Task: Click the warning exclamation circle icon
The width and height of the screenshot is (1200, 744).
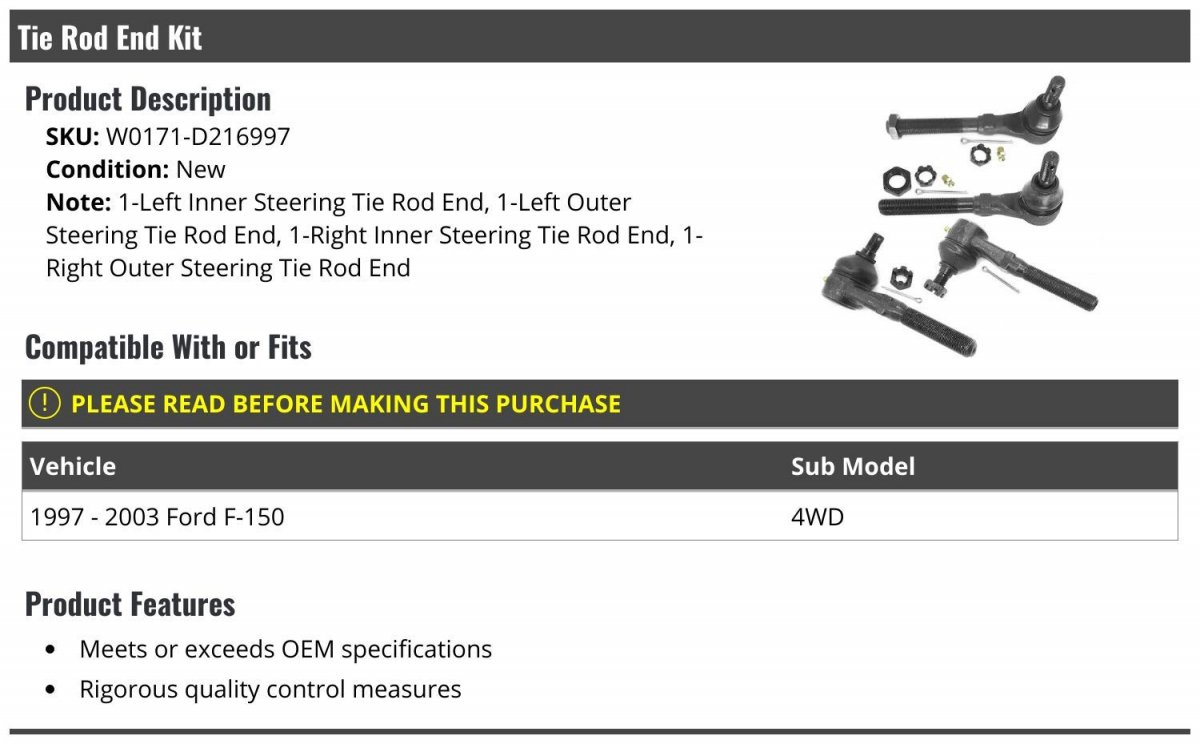Action: [44, 403]
